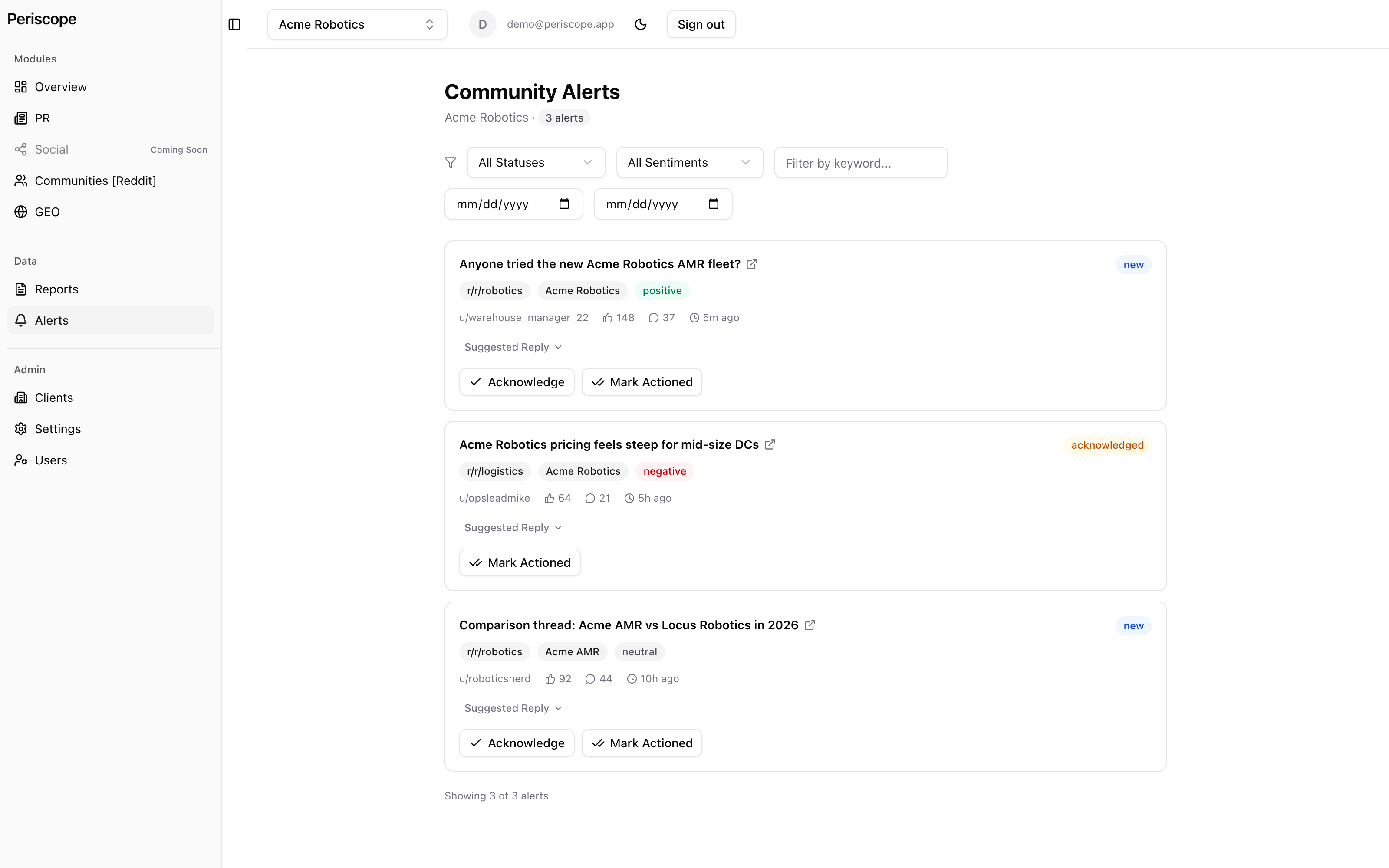
Task: Go to the PR module
Action: point(110,118)
